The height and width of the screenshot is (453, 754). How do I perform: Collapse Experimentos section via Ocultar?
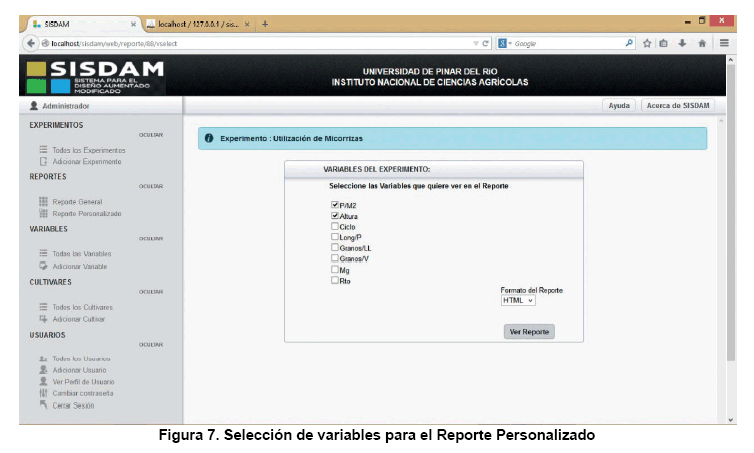[x=151, y=134]
